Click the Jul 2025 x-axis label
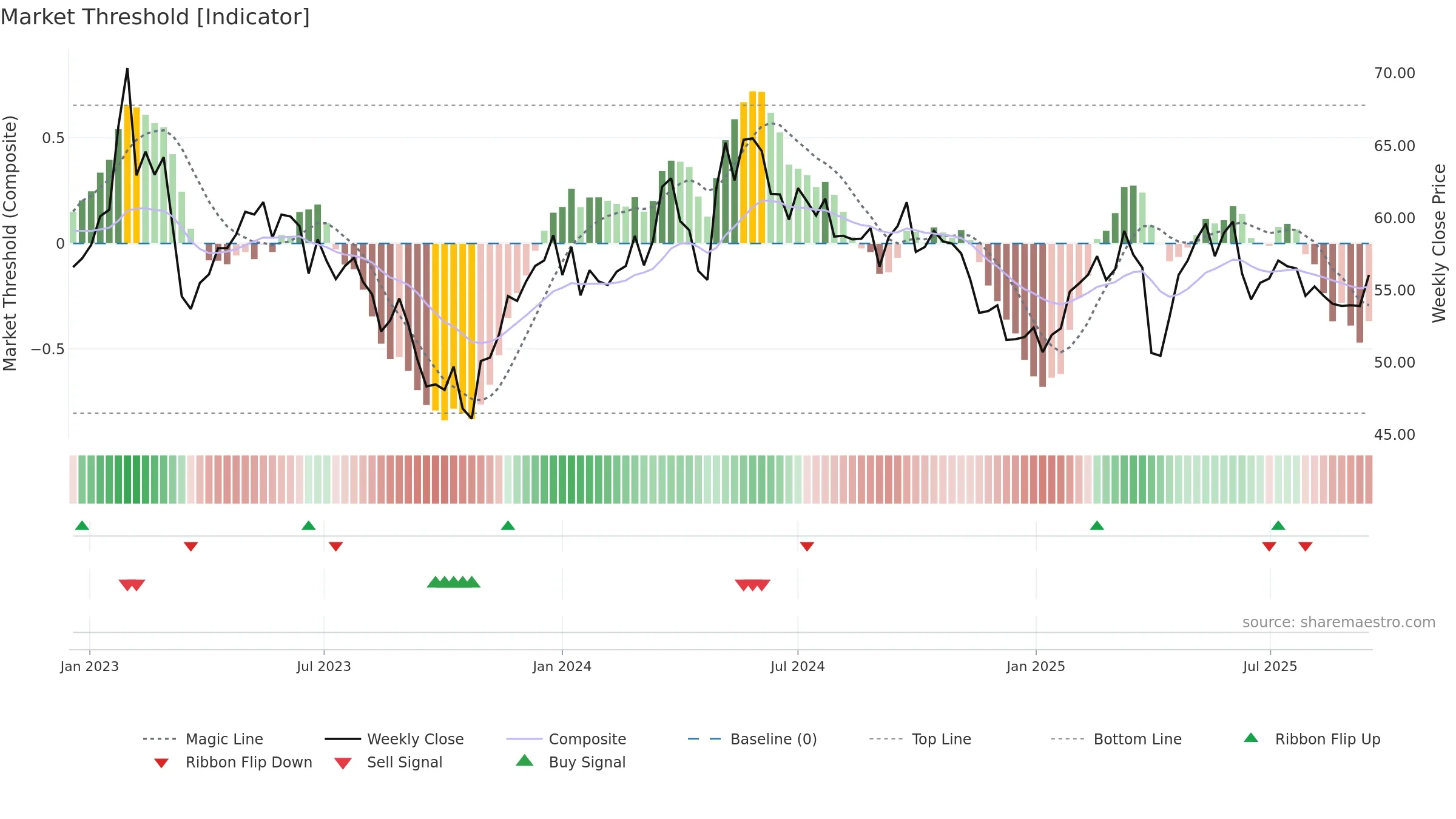The width and height of the screenshot is (1456, 819). (1270, 666)
